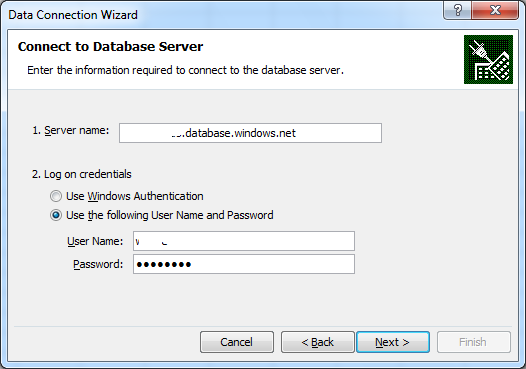Cancel the connection wizard

pyautogui.click(x=237, y=342)
